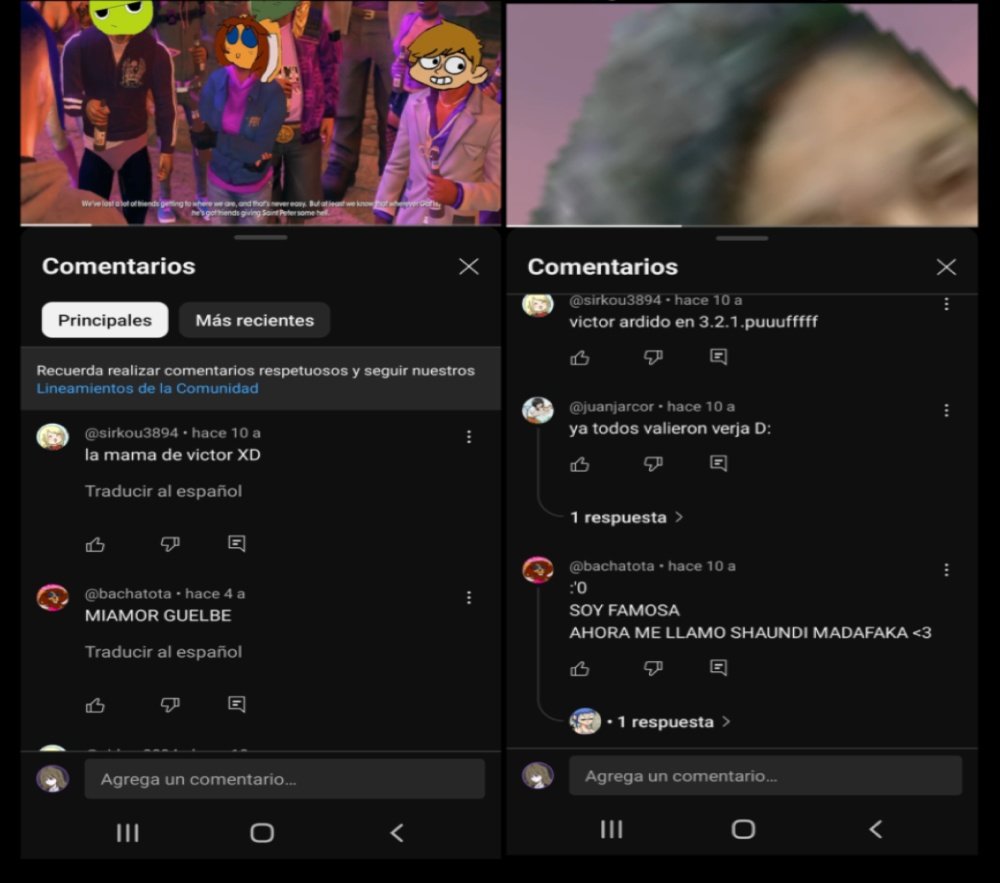This screenshot has width=1000, height=883.
Task: Select the Principales sort chip
Action: pos(105,320)
